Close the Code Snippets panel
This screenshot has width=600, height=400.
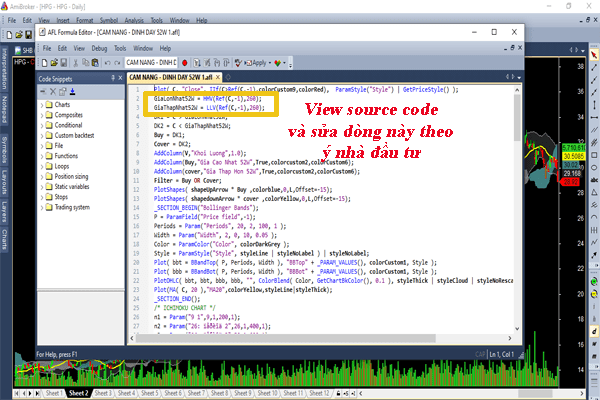[120, 78]
